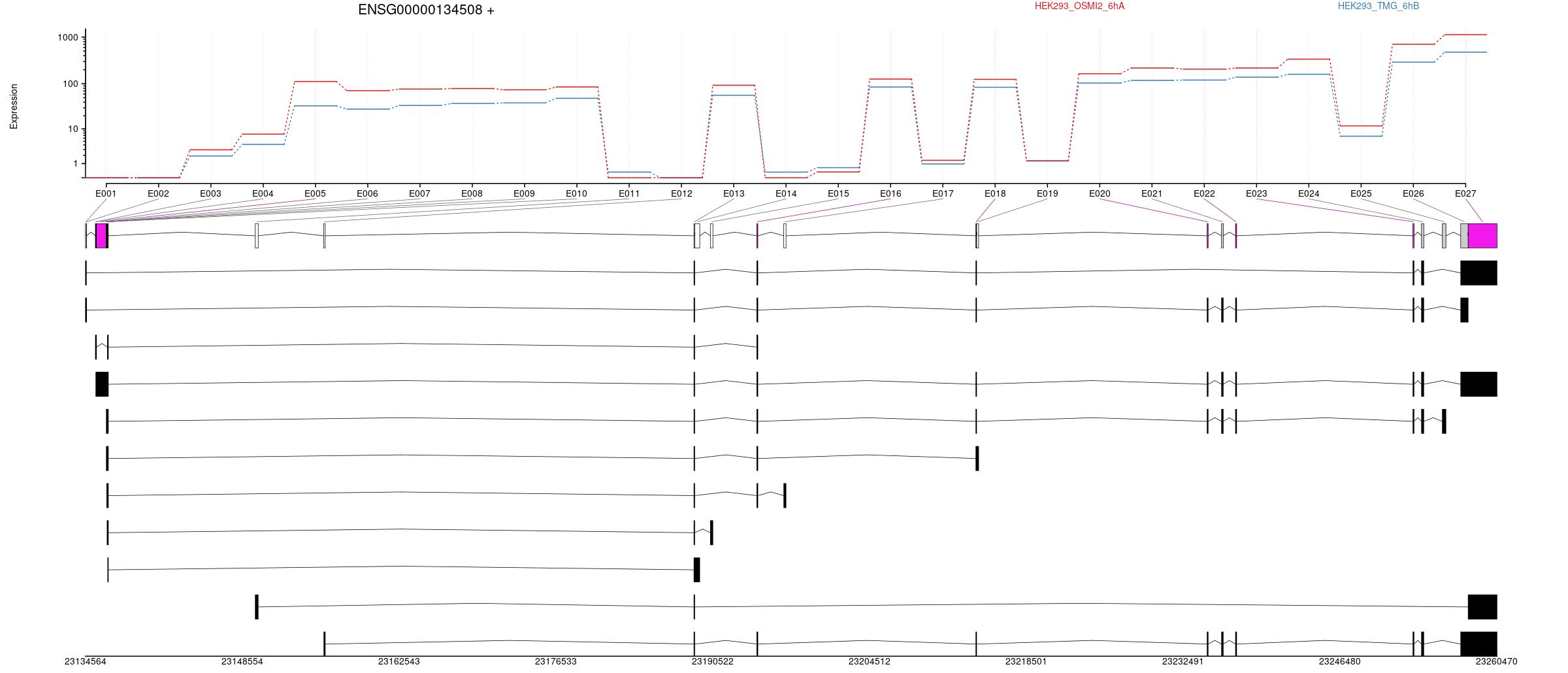Select the HEK293_TMG_6hB legend label
This screenshot has width=1568, height=673.
coord(1379,6)
